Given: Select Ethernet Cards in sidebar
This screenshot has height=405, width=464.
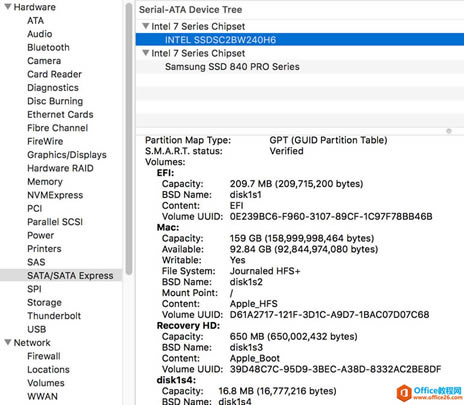Looking at the screenshot, I should [60, 114].
